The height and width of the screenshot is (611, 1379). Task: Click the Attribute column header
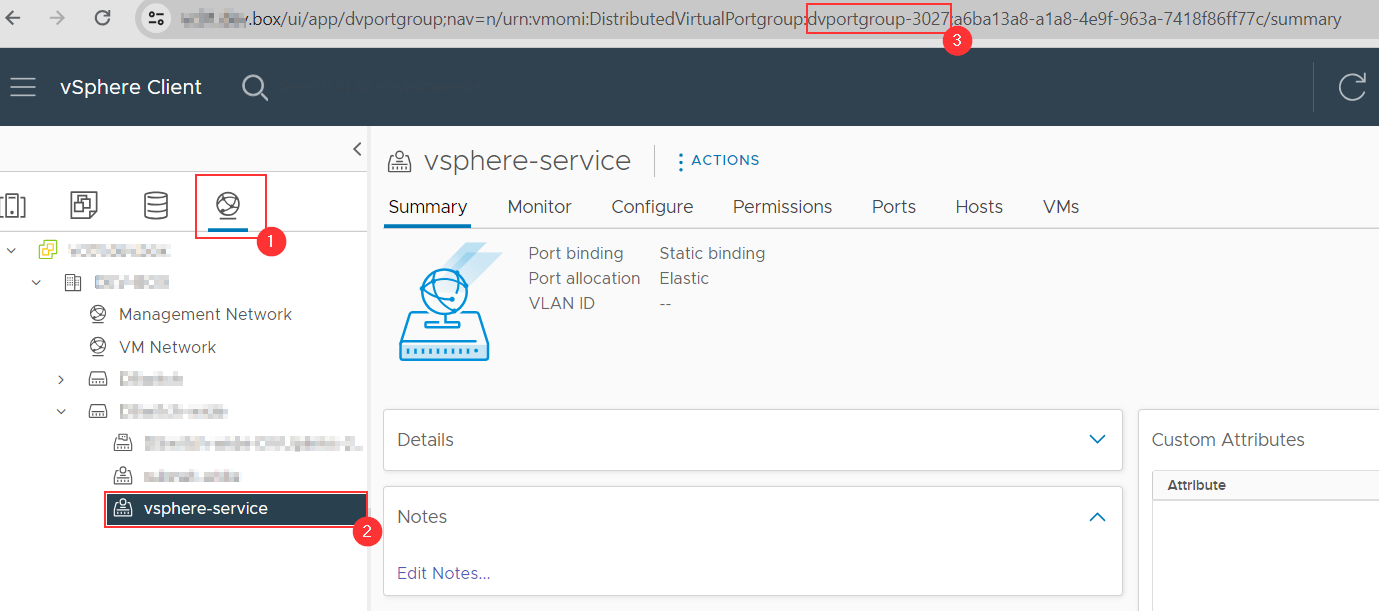1196,485
